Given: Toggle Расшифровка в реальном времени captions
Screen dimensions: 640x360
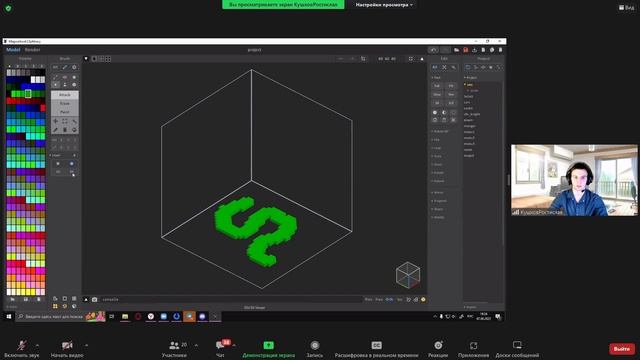Looking at the screenshot, I should pos(376,349).
